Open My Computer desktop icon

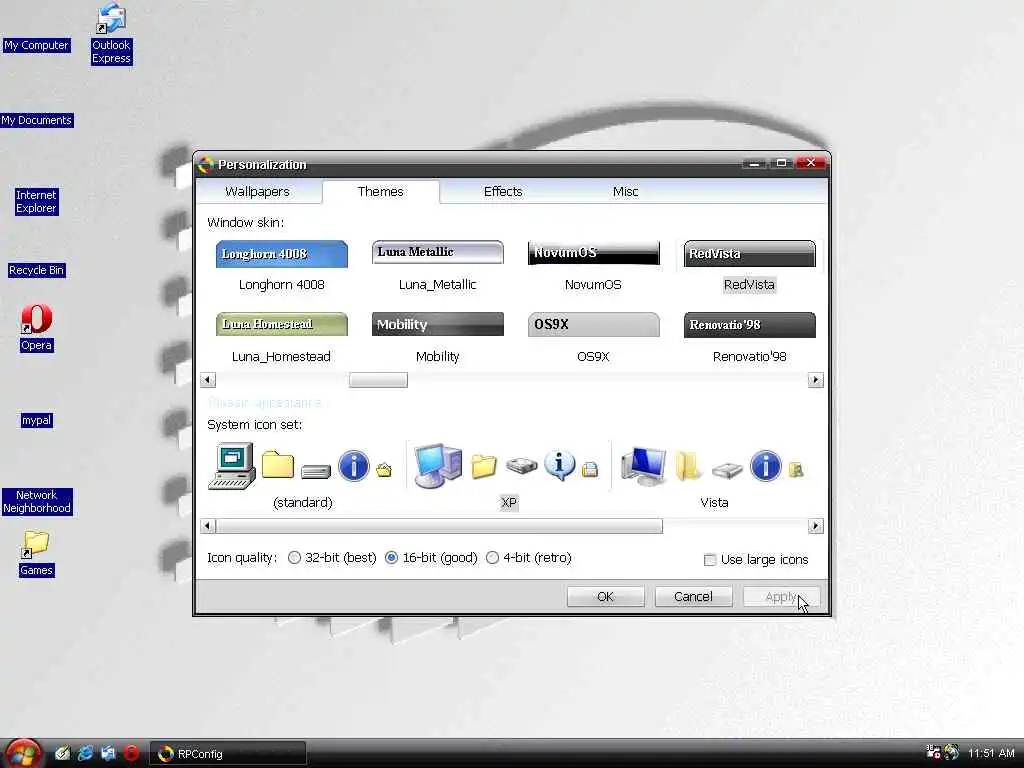[37, 45]
